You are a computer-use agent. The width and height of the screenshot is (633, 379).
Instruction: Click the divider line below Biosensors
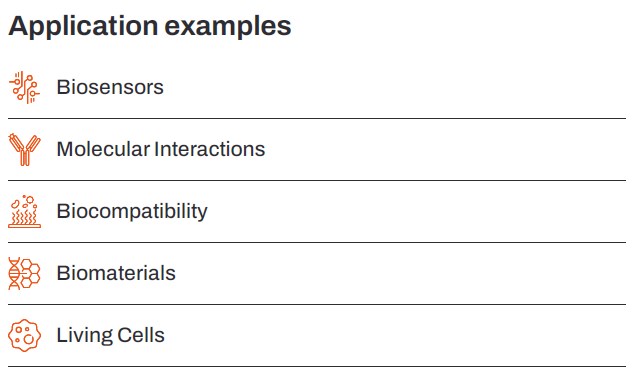pos(317,119)
